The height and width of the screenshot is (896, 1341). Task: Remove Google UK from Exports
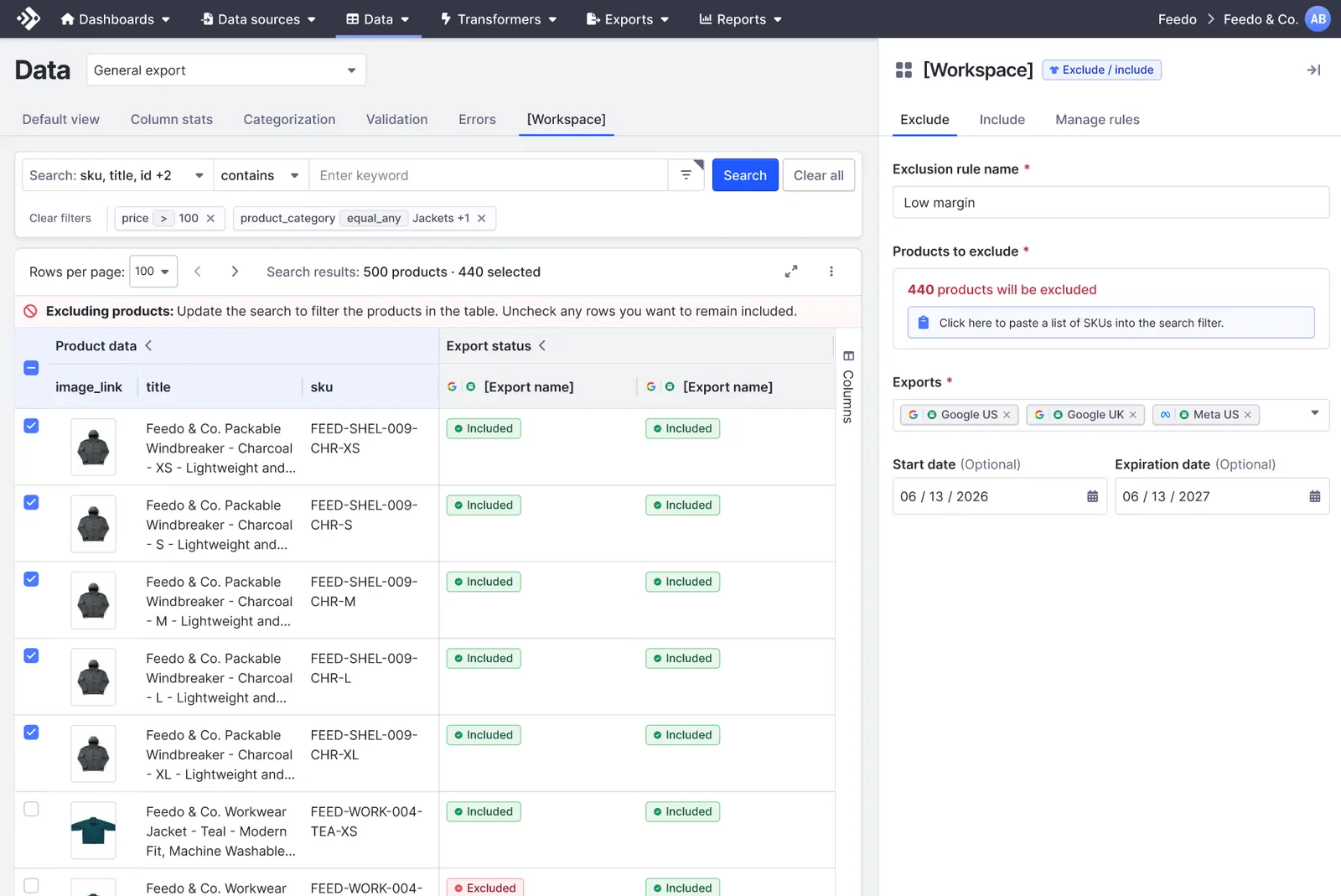tap(1132, 415)
